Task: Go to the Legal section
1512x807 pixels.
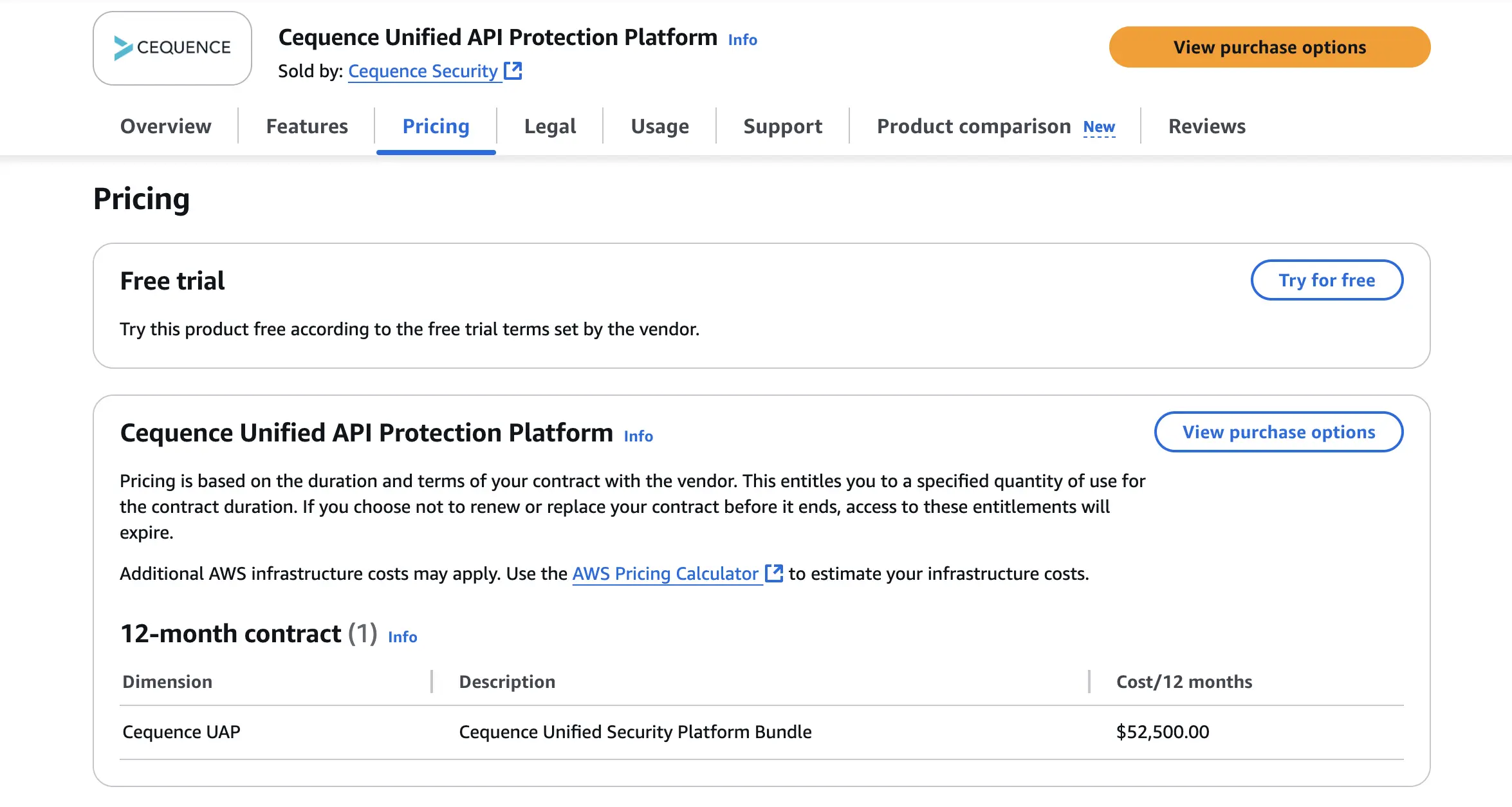Action: pyautogui.click(x=549, y=126)
